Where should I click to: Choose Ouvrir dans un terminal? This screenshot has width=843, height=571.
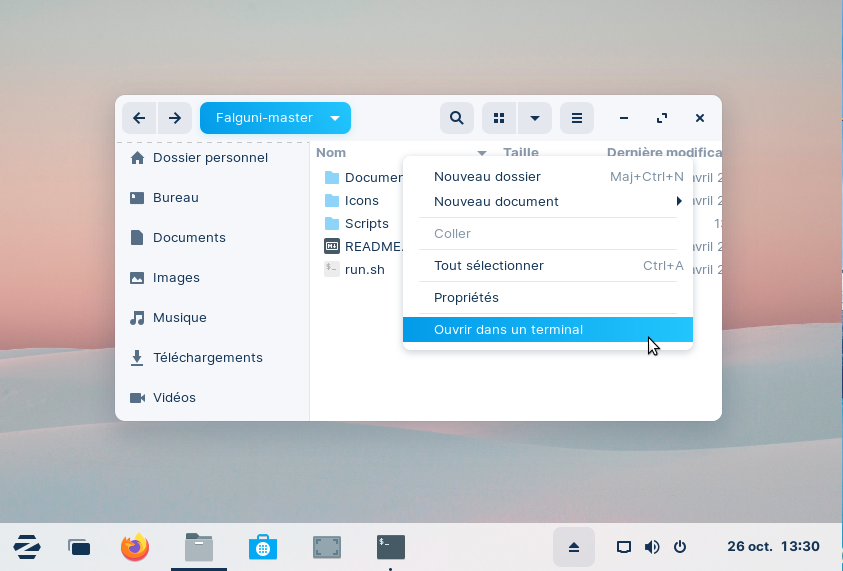(508, 330)
